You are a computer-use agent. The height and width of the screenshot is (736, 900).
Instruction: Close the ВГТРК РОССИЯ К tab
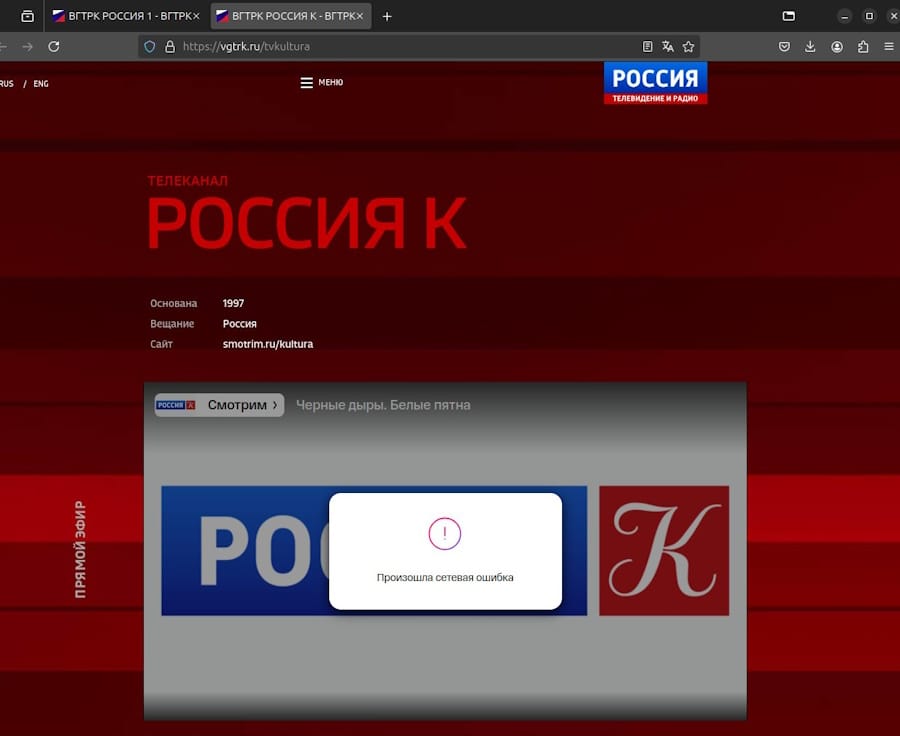(x=360, y=16)
